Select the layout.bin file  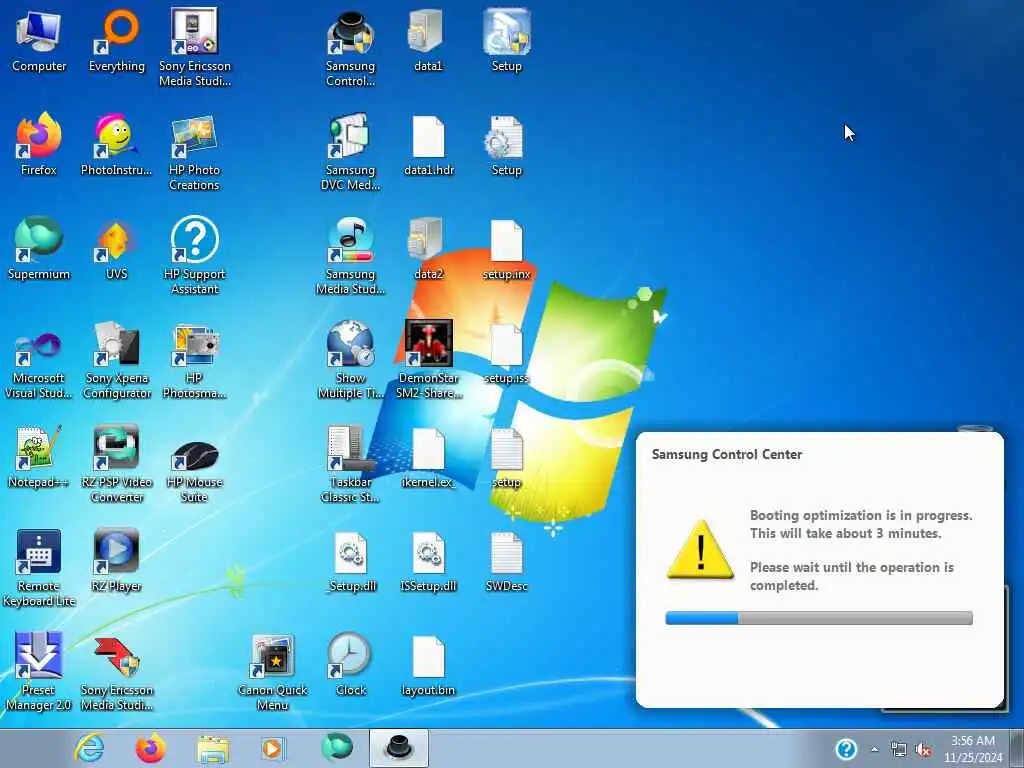pos(428,664)
